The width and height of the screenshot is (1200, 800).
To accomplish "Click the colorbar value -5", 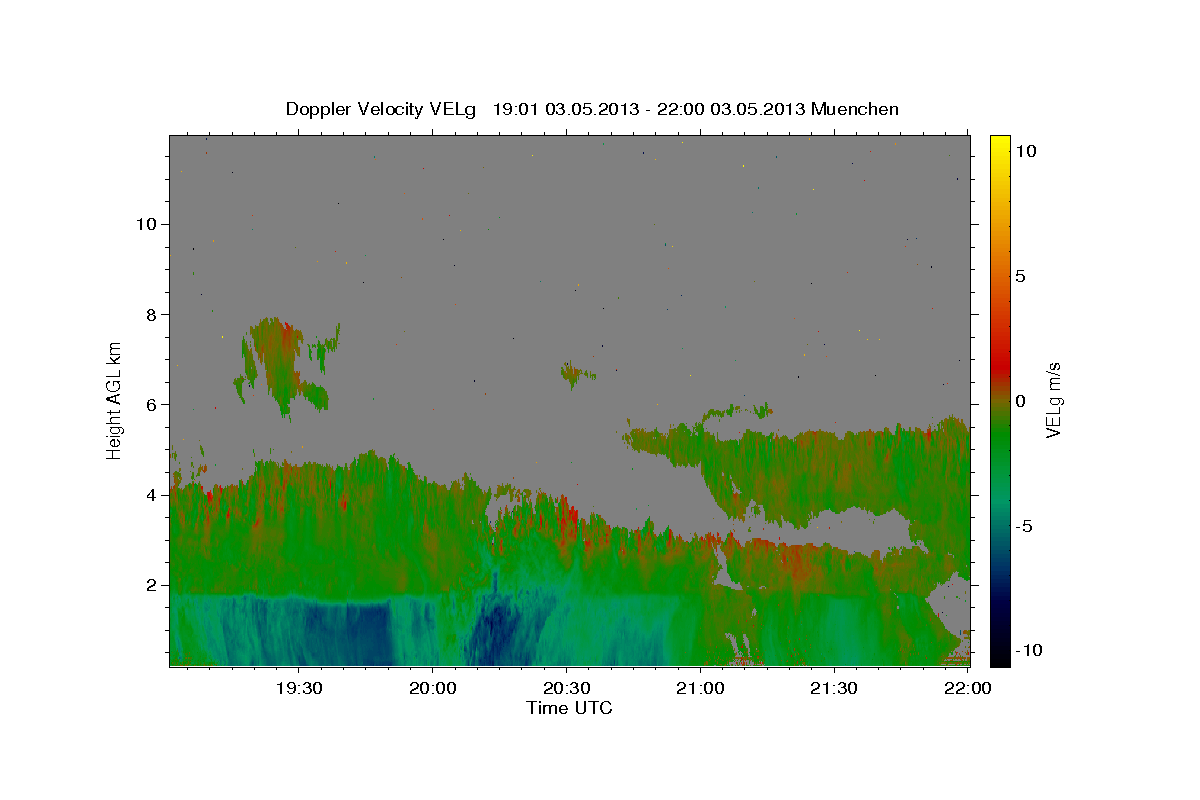I will click(x=1023, y=526).
